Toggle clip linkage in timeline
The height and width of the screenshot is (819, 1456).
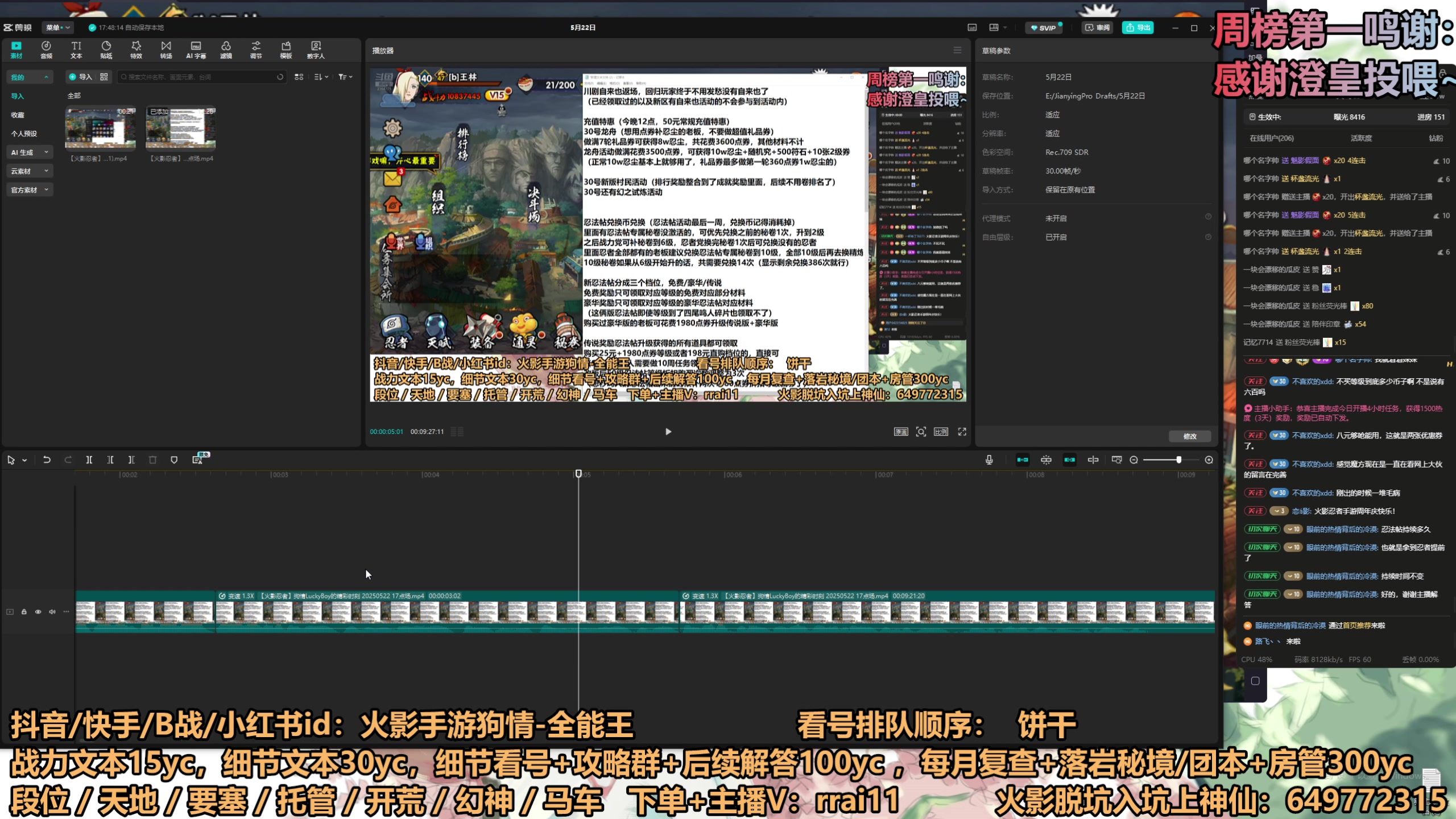coord(1070,460)
